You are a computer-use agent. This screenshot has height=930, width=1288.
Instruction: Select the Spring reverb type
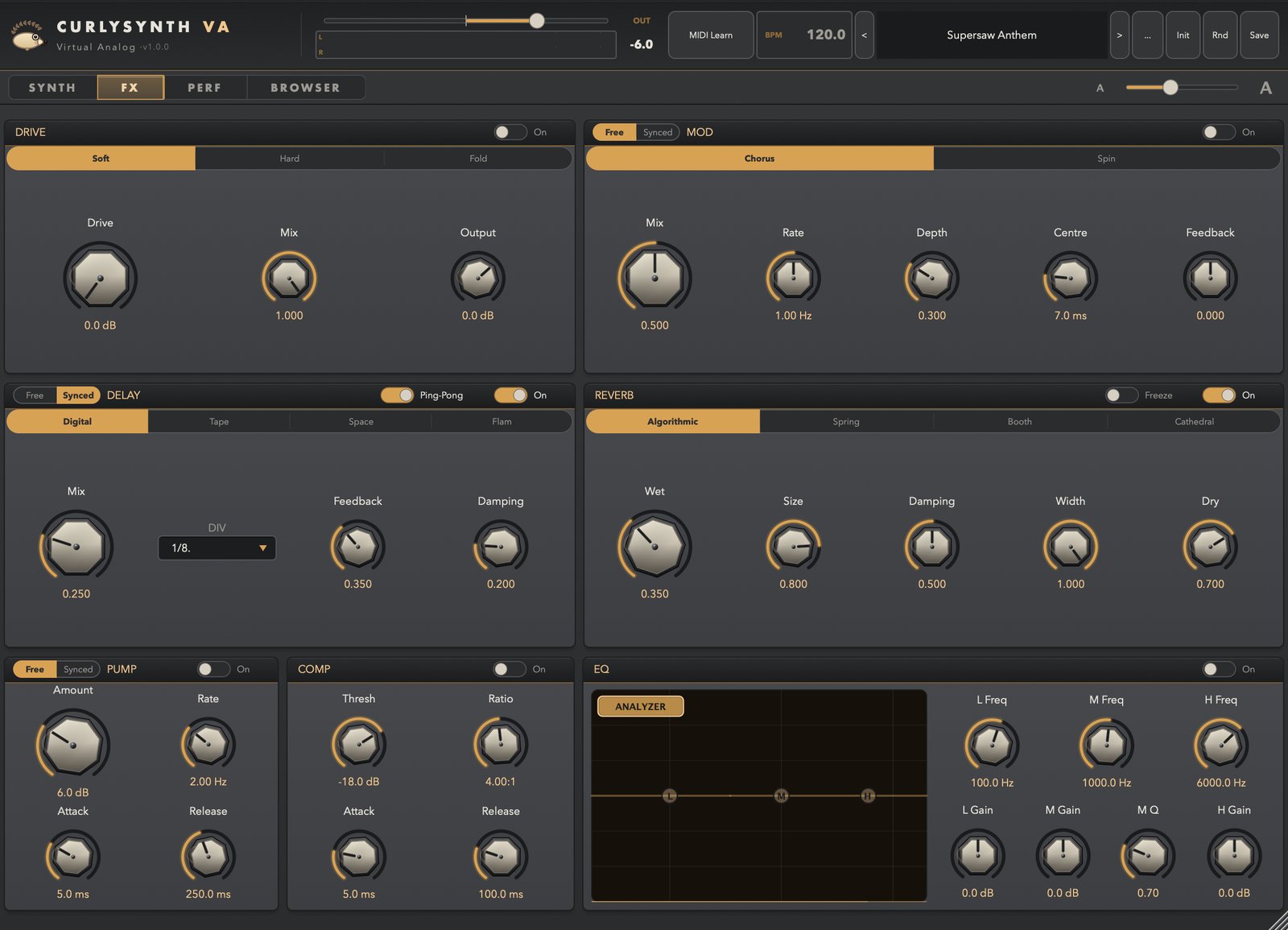[x=846, y=422]
